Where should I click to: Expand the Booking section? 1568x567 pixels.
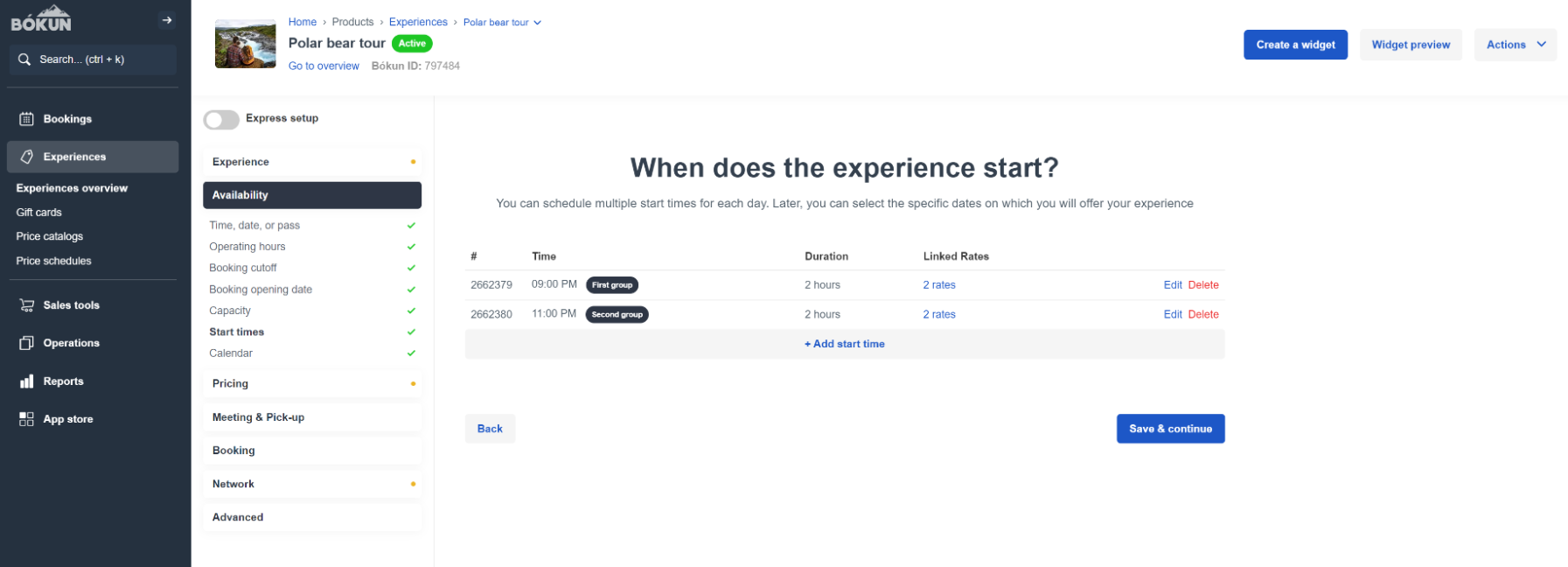pos(312,451)
